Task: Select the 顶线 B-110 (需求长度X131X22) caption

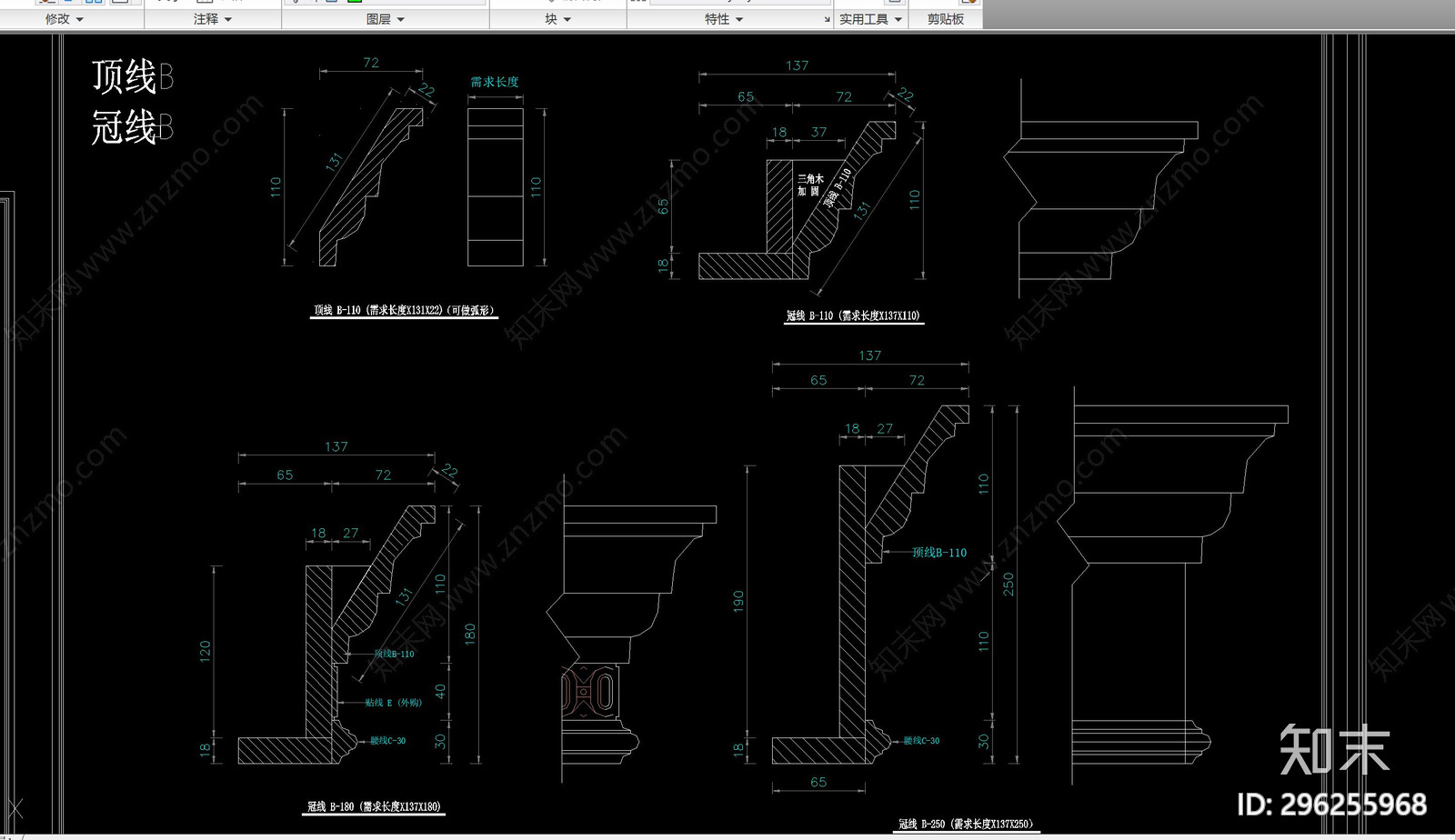Action: [404, 310]
